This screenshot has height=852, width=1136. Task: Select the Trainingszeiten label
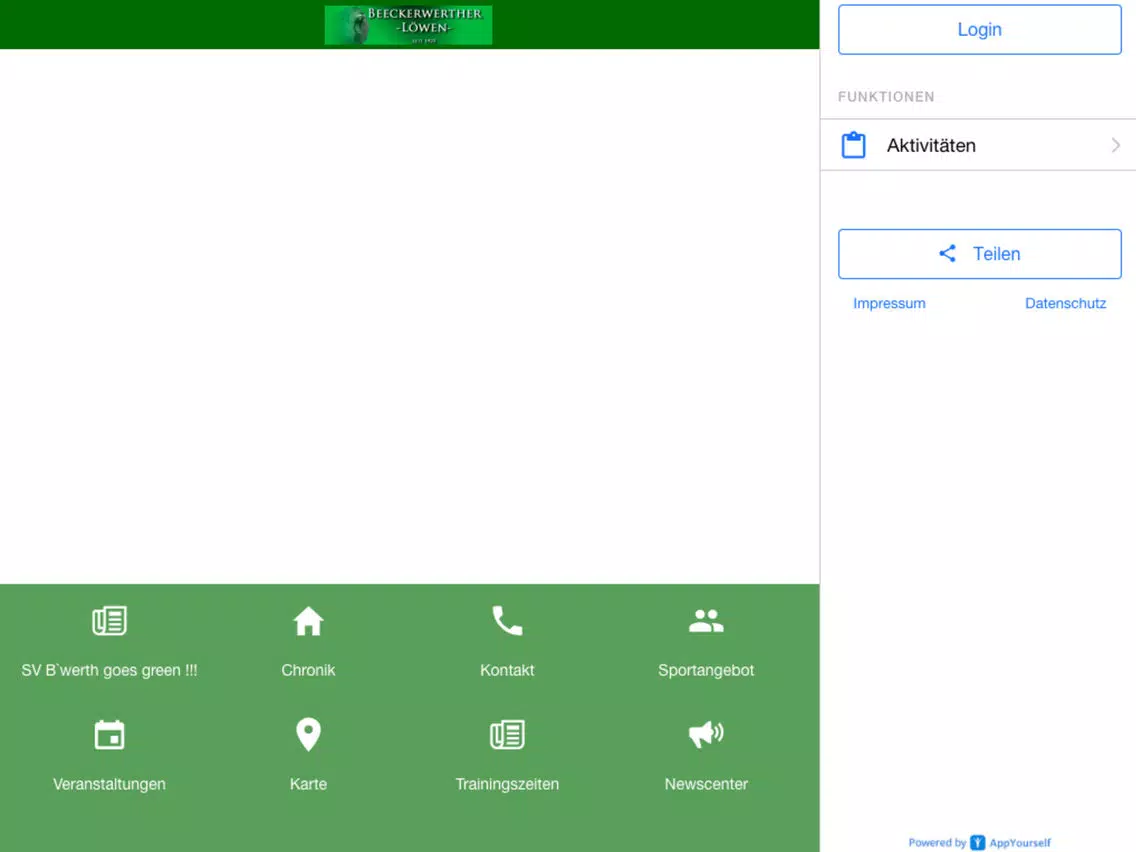click(x=507, y=784)
